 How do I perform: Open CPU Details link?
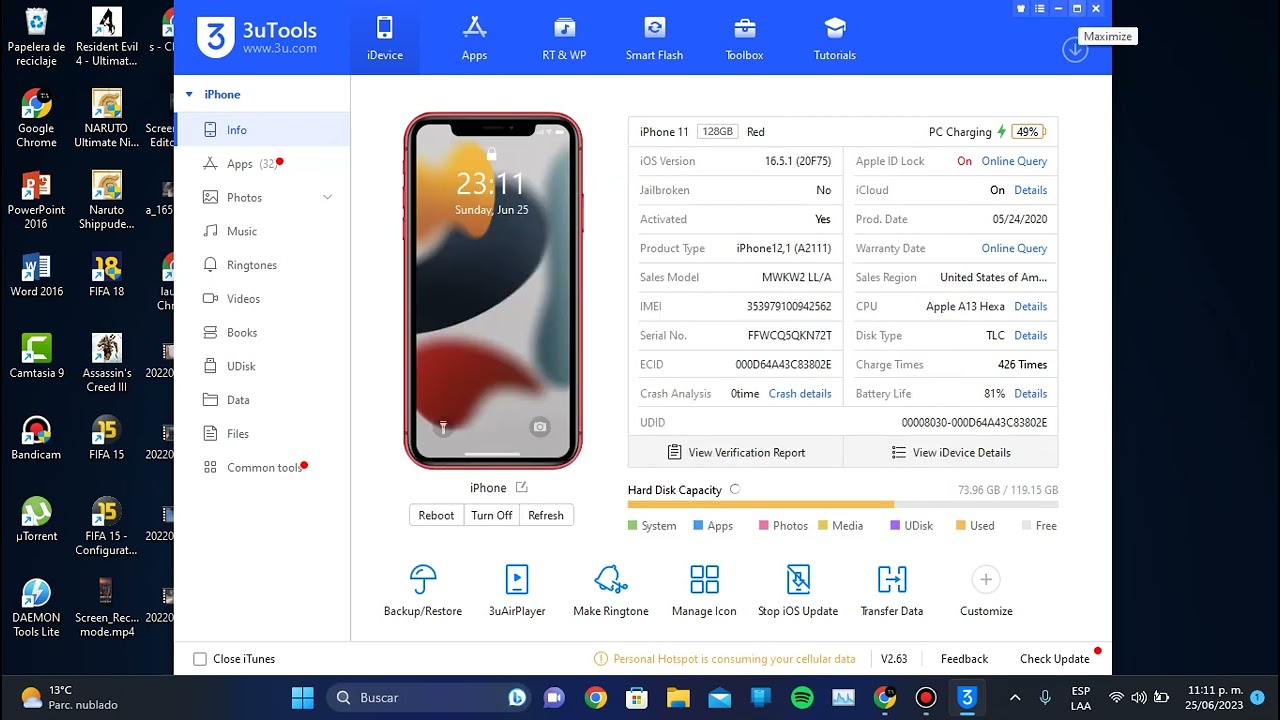(x=1030, y=307)
